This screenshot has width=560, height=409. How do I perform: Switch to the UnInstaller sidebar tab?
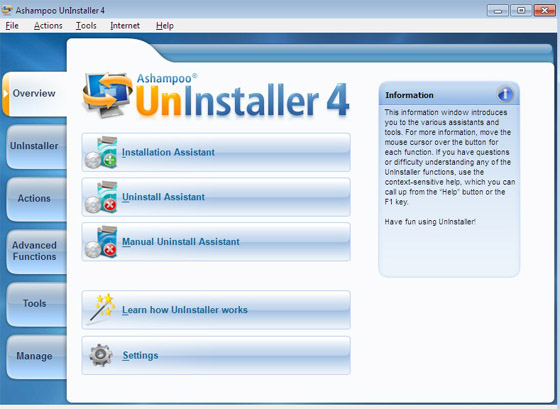[36, 146]
